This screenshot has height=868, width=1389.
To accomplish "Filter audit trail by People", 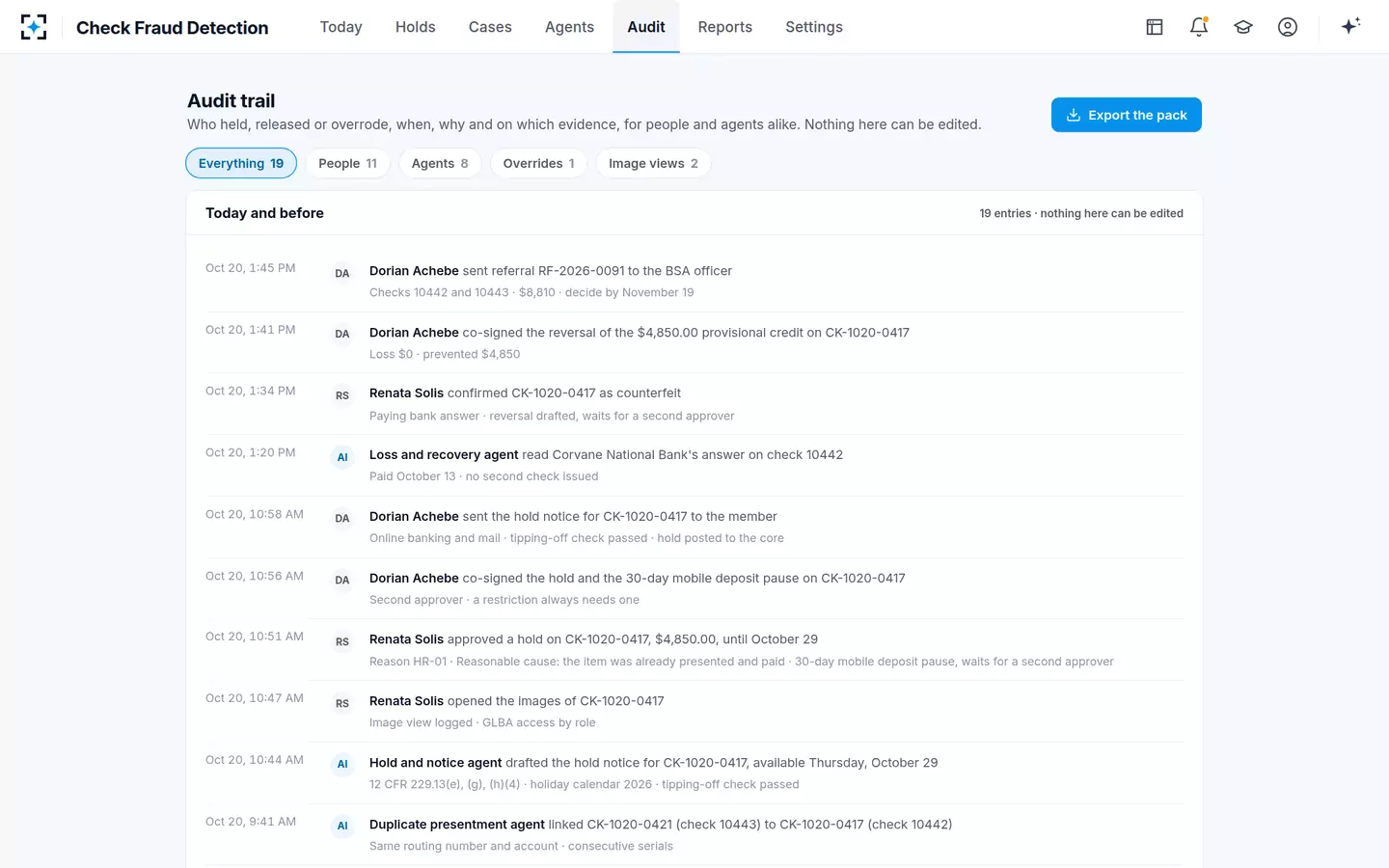I will [348, 163].
